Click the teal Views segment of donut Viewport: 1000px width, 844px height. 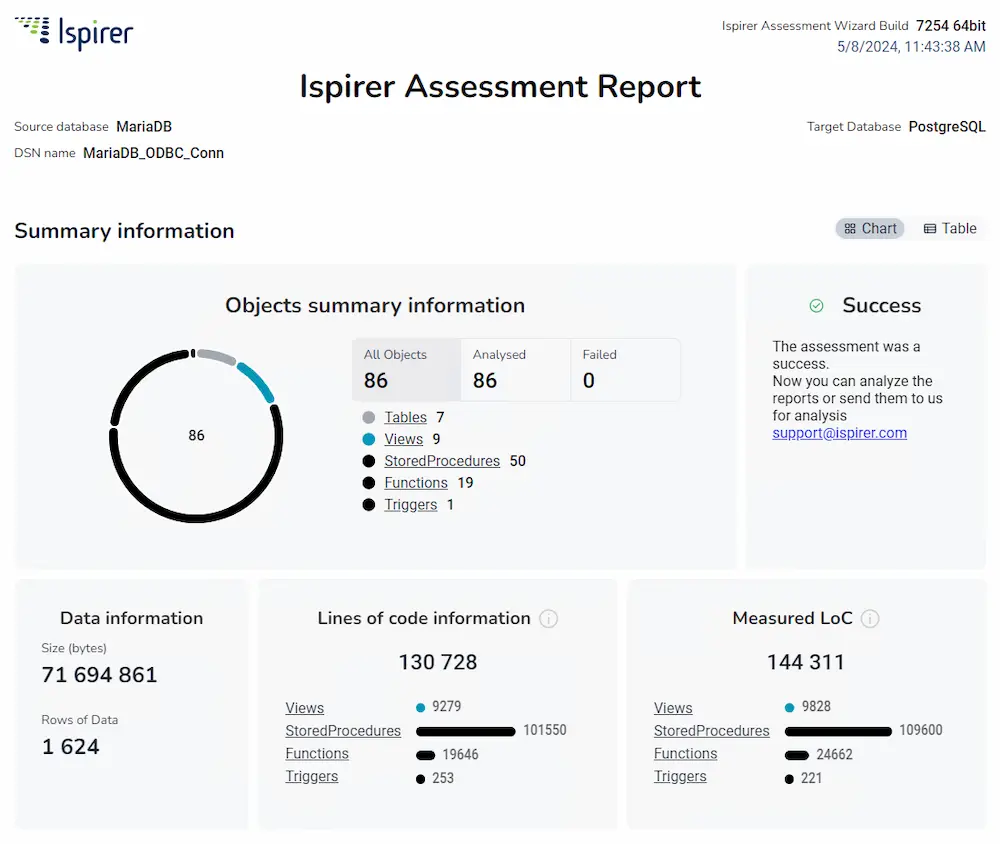(x=257, y=382)
